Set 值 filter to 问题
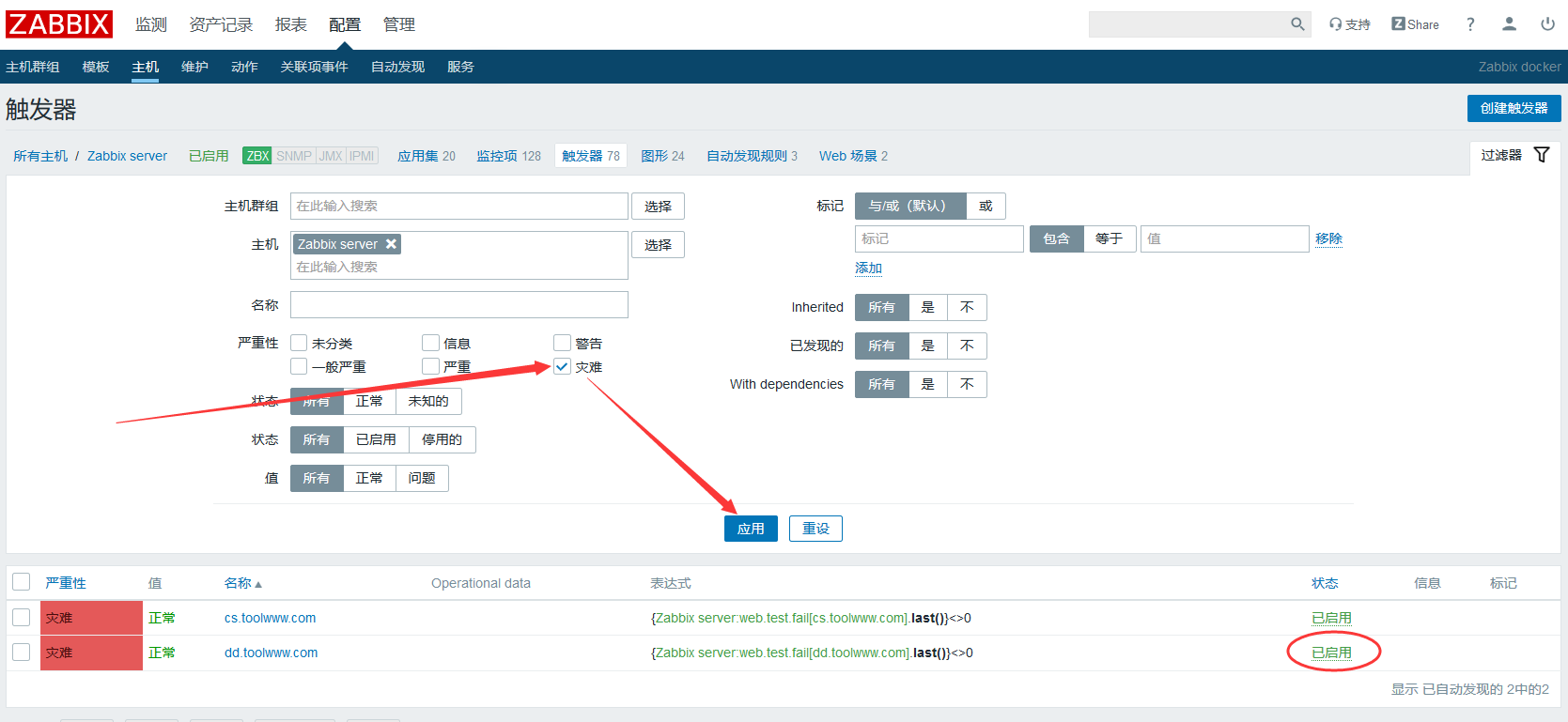 pos(422,478)
